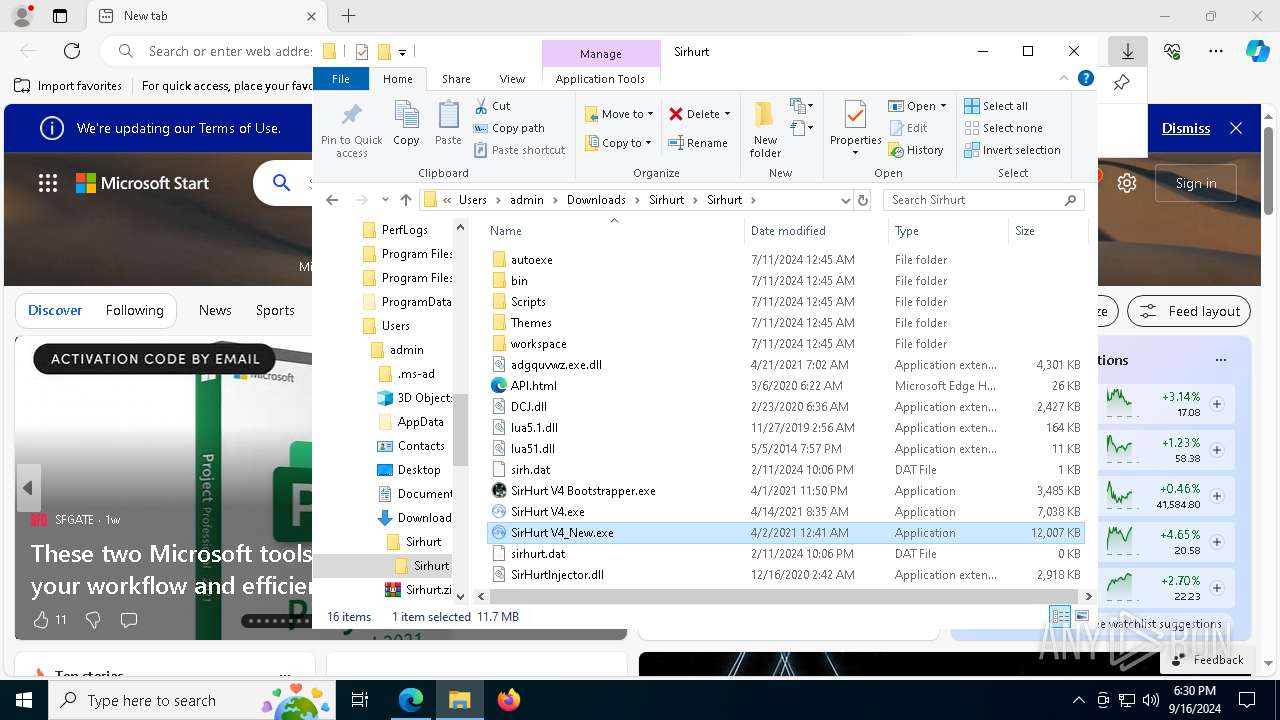Image resolution: width=1280 pixels, height=720 pixels.
Task: Collapse the Explorer ribbon chevron
Action: [1065, 78]
